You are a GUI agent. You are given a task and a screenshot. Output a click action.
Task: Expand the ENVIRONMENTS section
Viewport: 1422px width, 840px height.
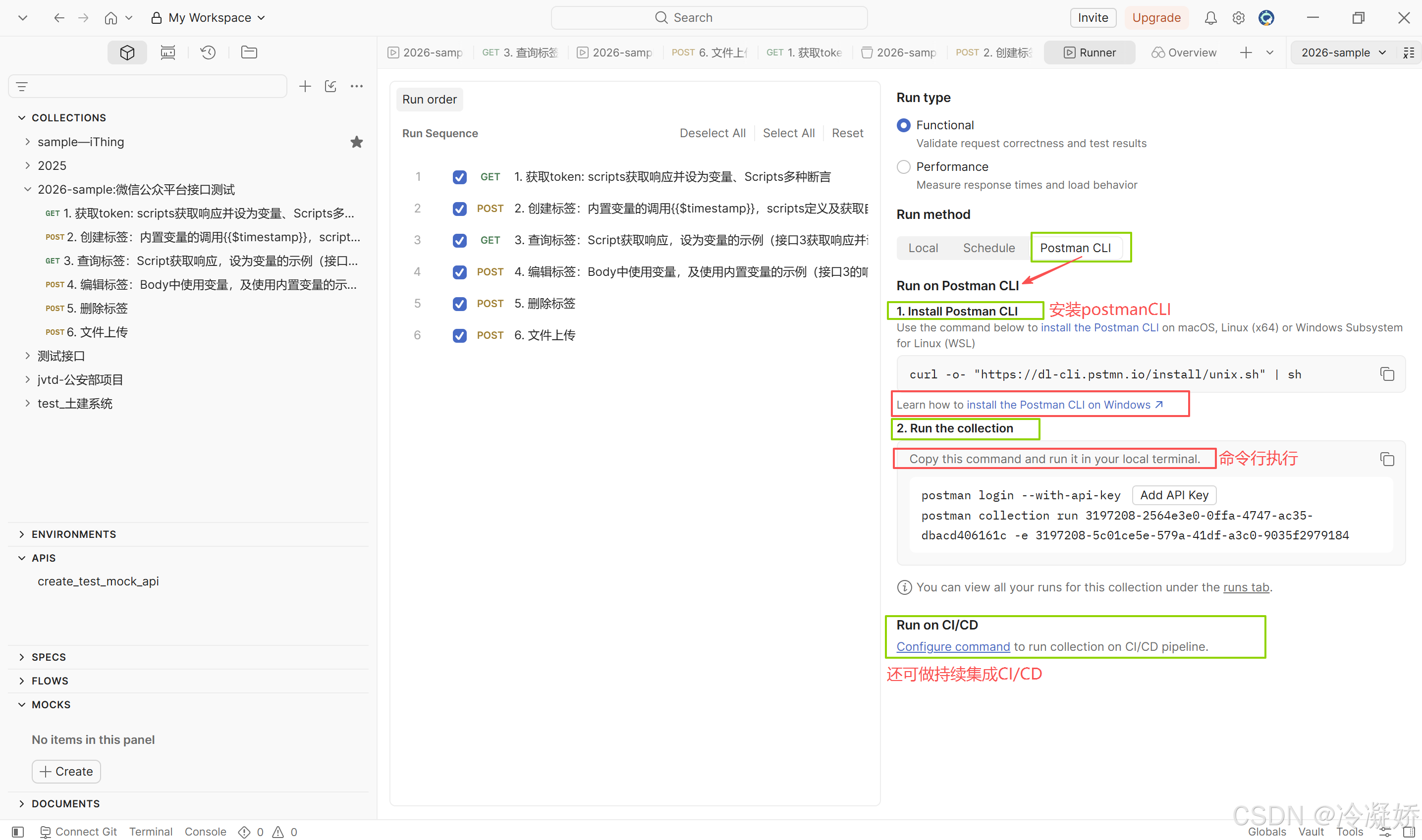click(21, 534)
